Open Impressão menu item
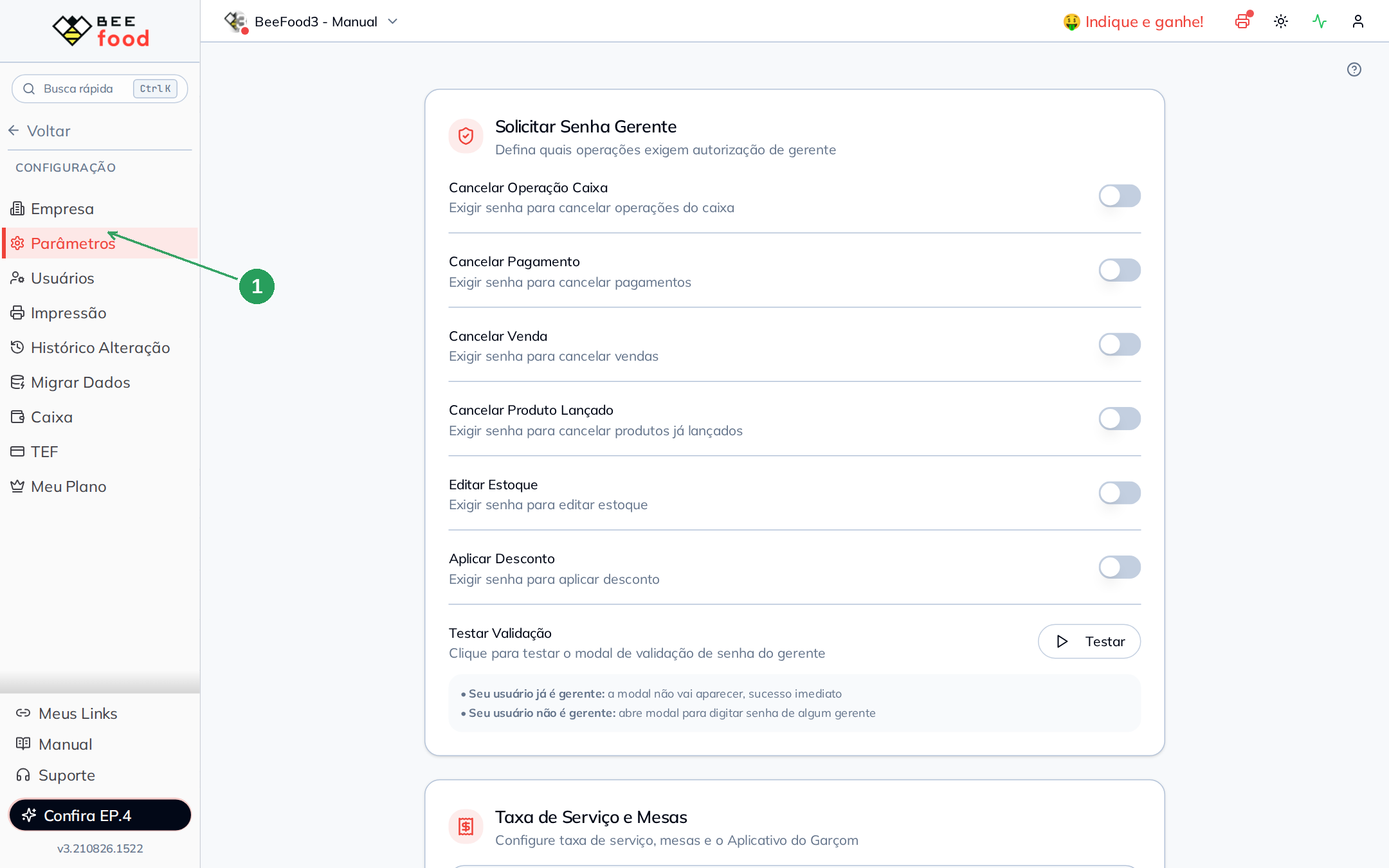Screen dimensions: 1389x868 100,312
